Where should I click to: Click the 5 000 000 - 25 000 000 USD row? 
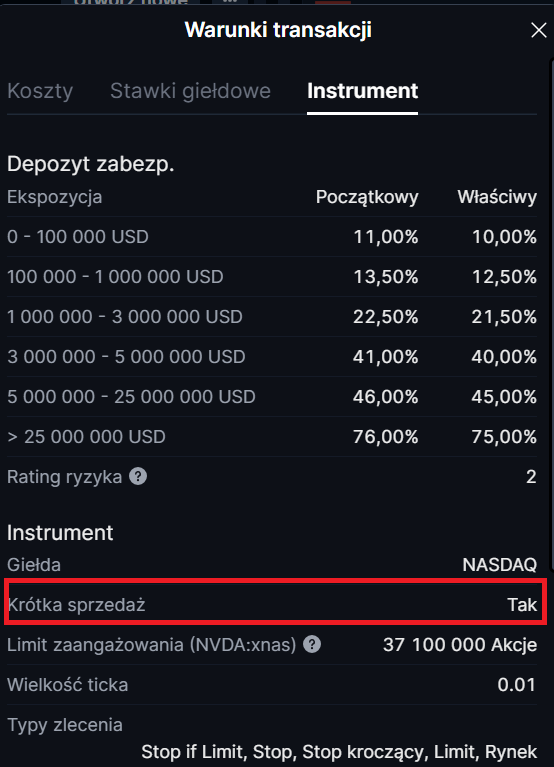click(x=272, y=397)
